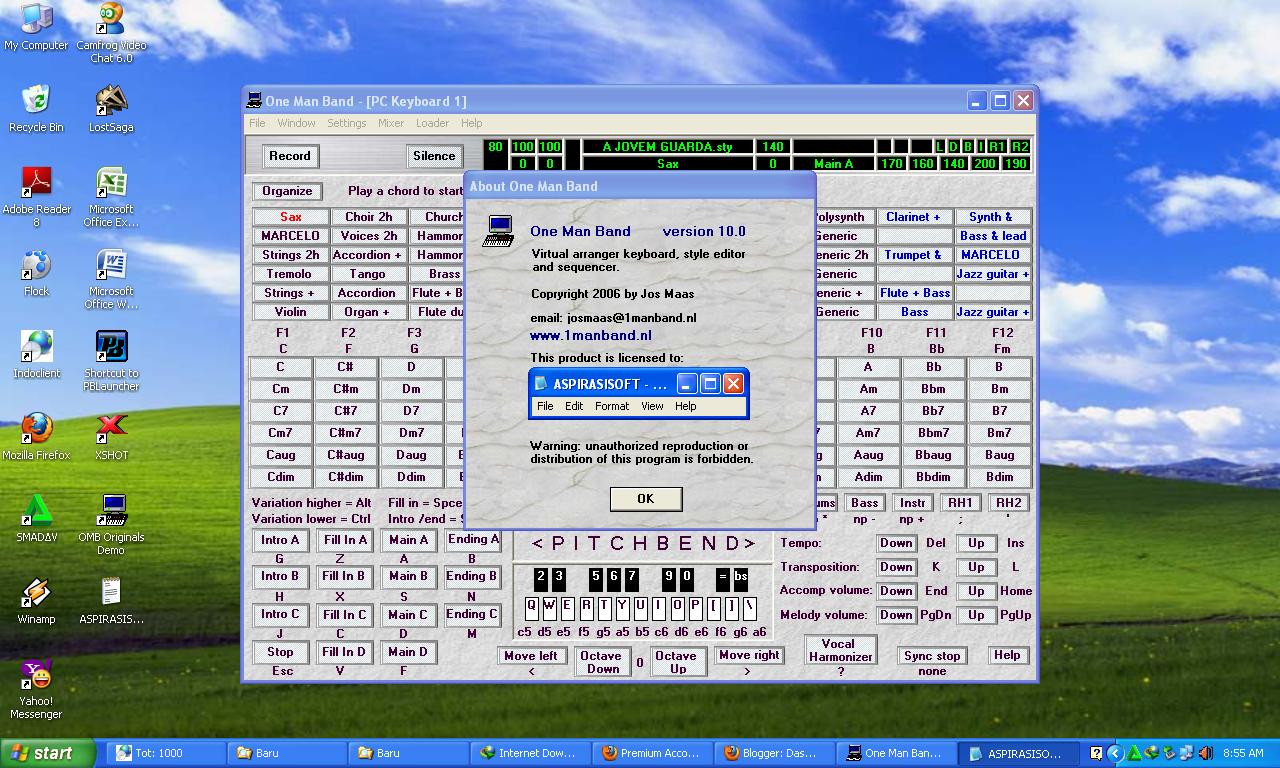Viewport: 1280px width, 768px height.
Task: Increase accomp volume with the Up button
Action: pos(976,591)
